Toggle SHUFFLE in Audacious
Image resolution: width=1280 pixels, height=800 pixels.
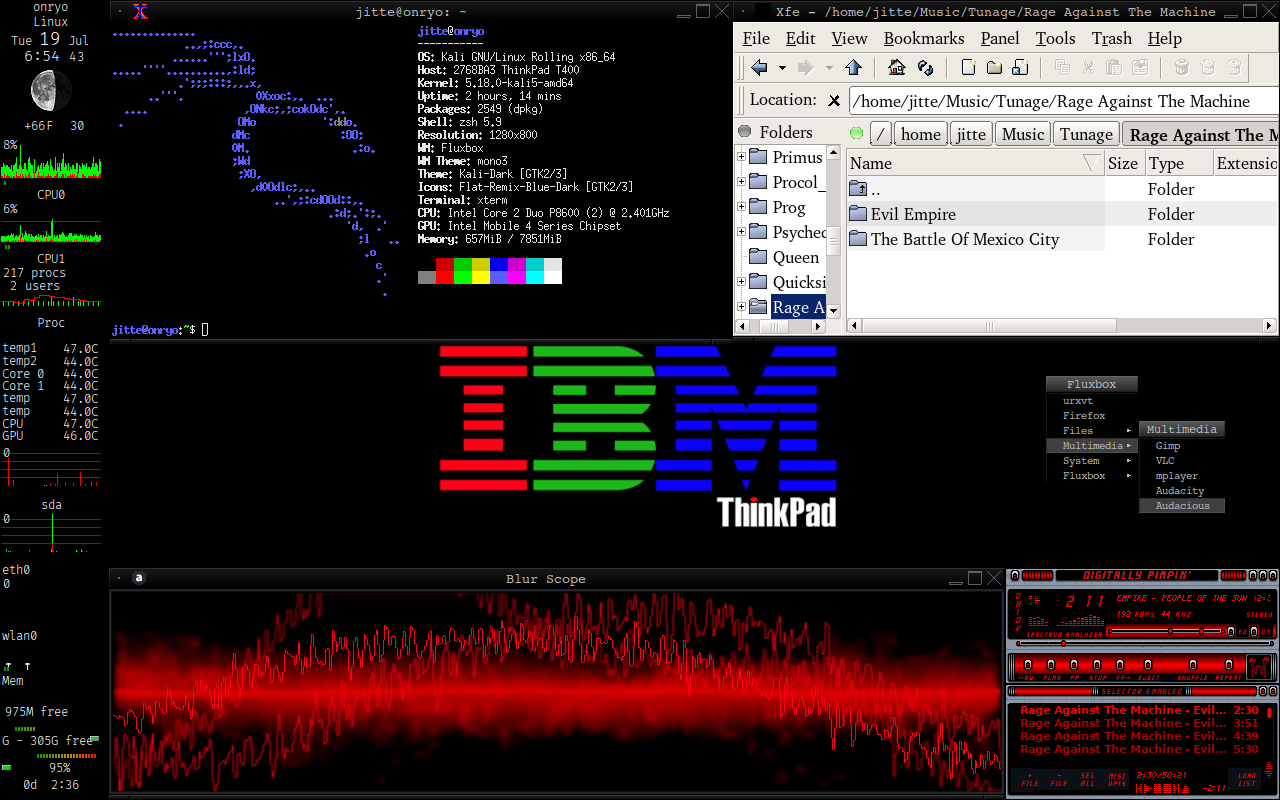click(1193, 664)
